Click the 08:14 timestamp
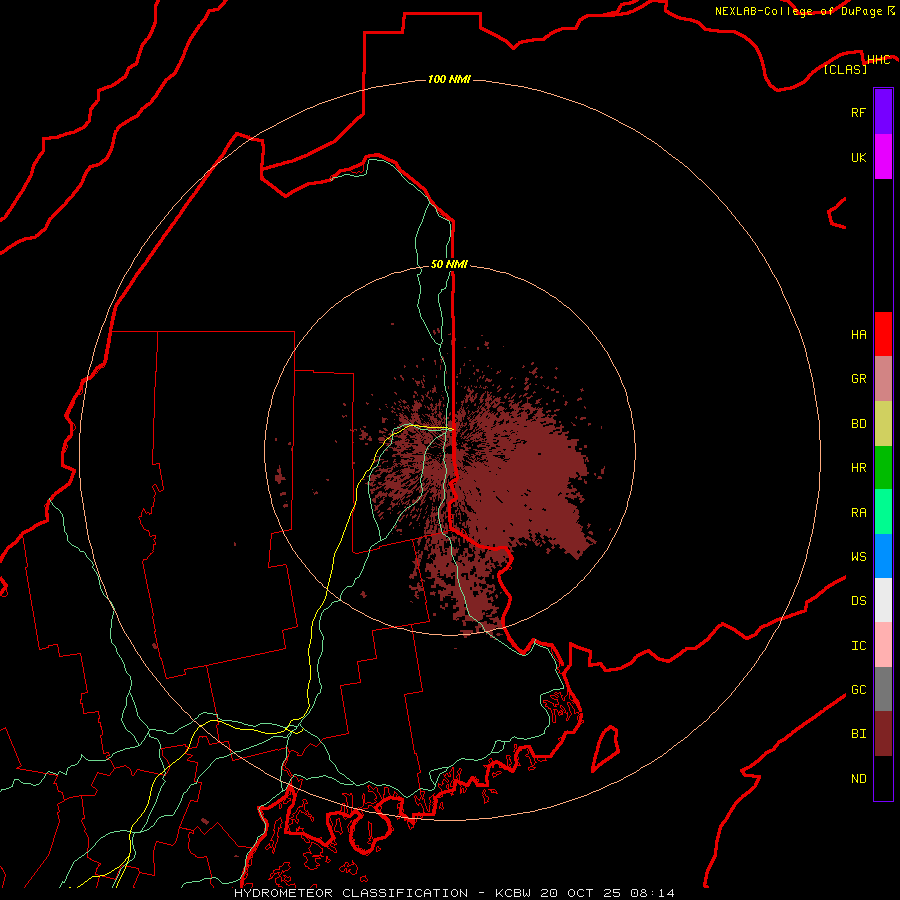Screen dimensions: 900x900 (652, 893)
